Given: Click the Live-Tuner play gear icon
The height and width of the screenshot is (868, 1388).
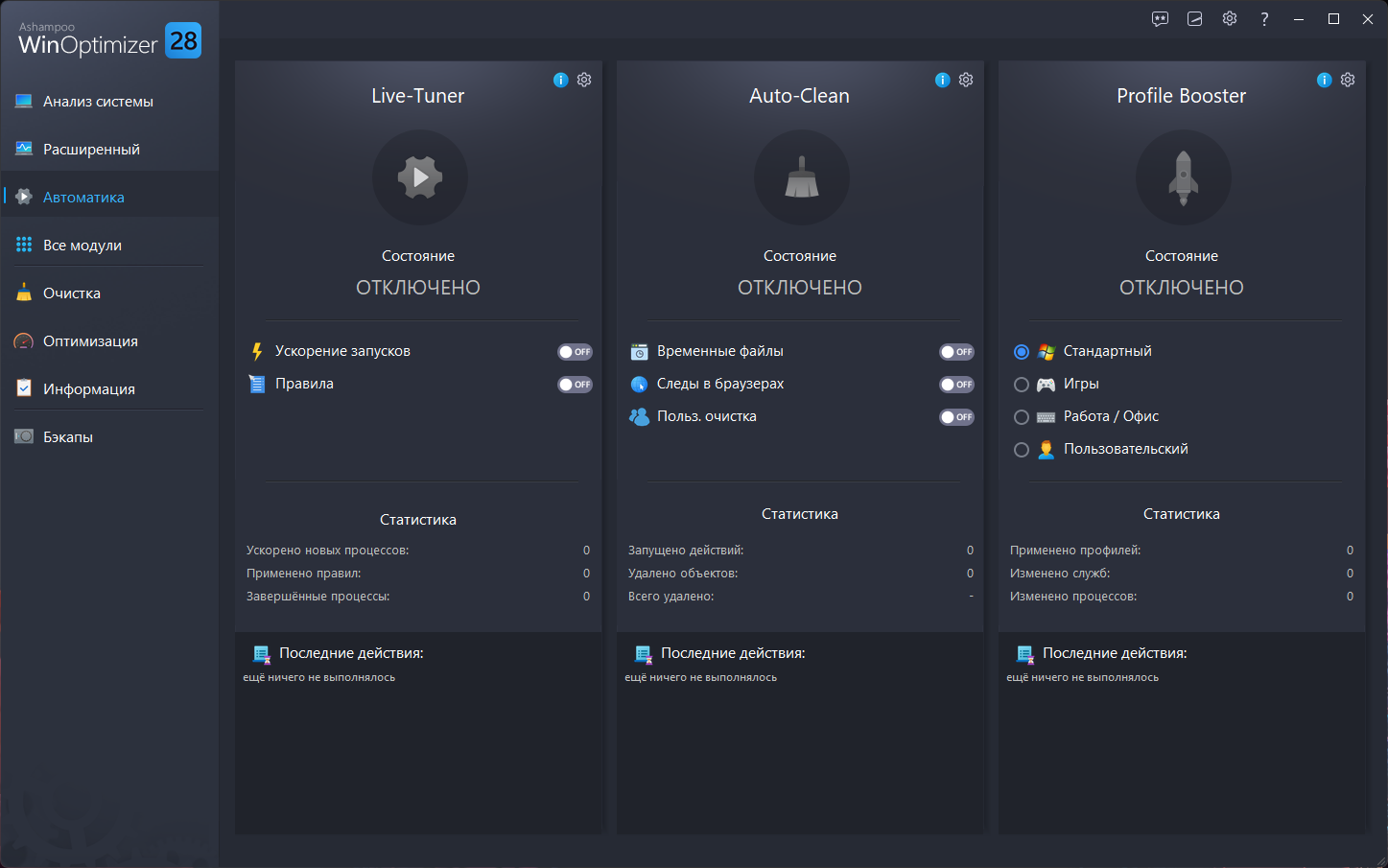Looking at the screenshot, I should 420,177.
